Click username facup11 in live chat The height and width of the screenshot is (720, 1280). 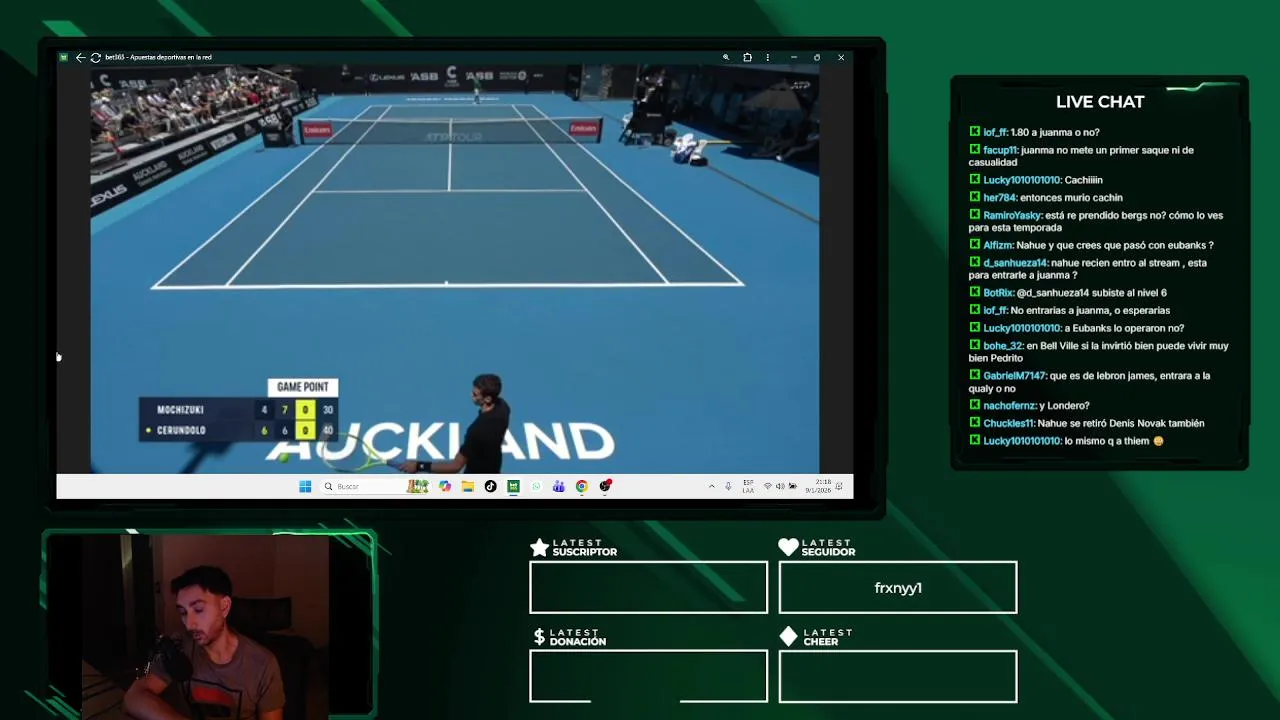(1000, 150)
